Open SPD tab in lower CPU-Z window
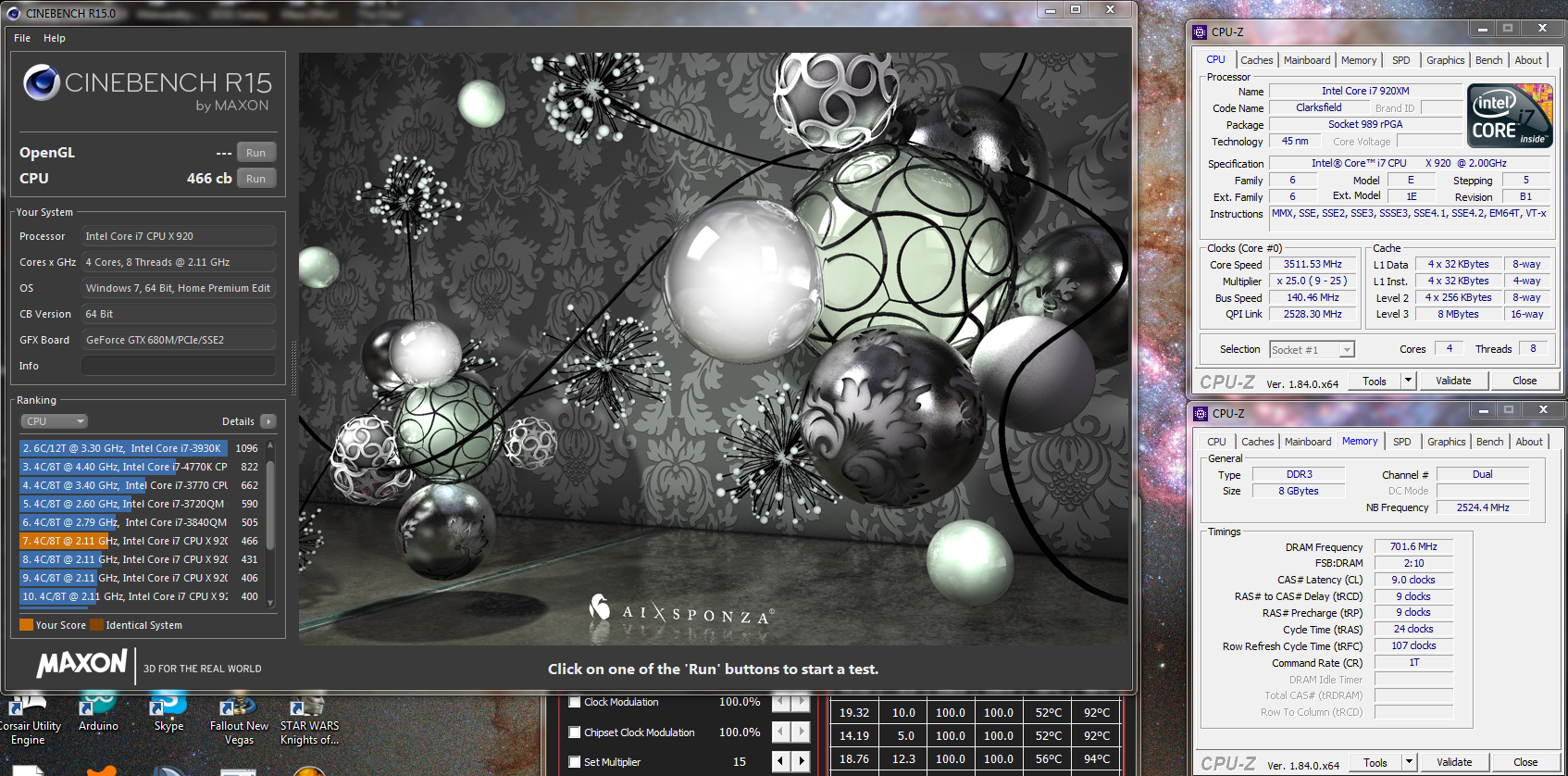Viewport: 1568px width, 776px height. (1402, 442)
